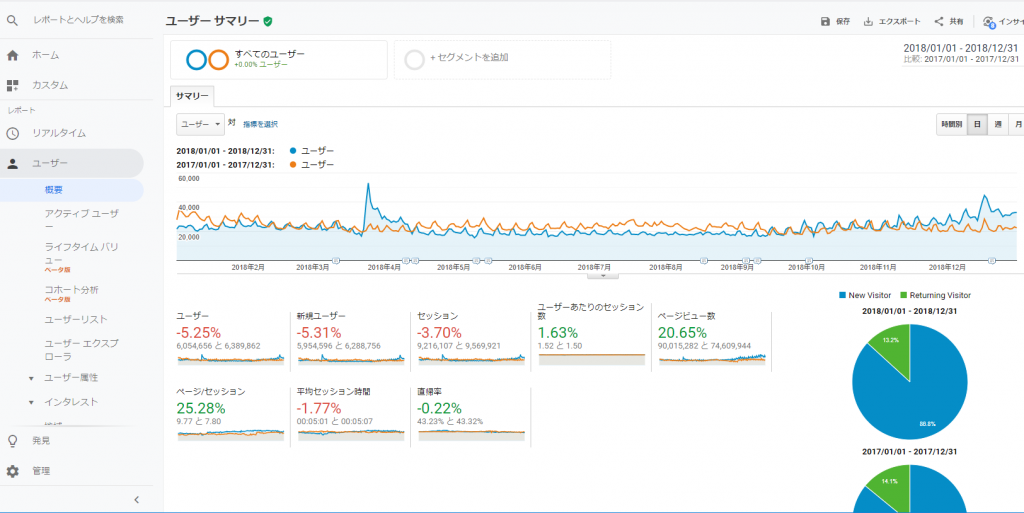Click the カスタム sidebar label
Image resolution: width=1024 pixels, height=513 pixels.
[50, 86]
